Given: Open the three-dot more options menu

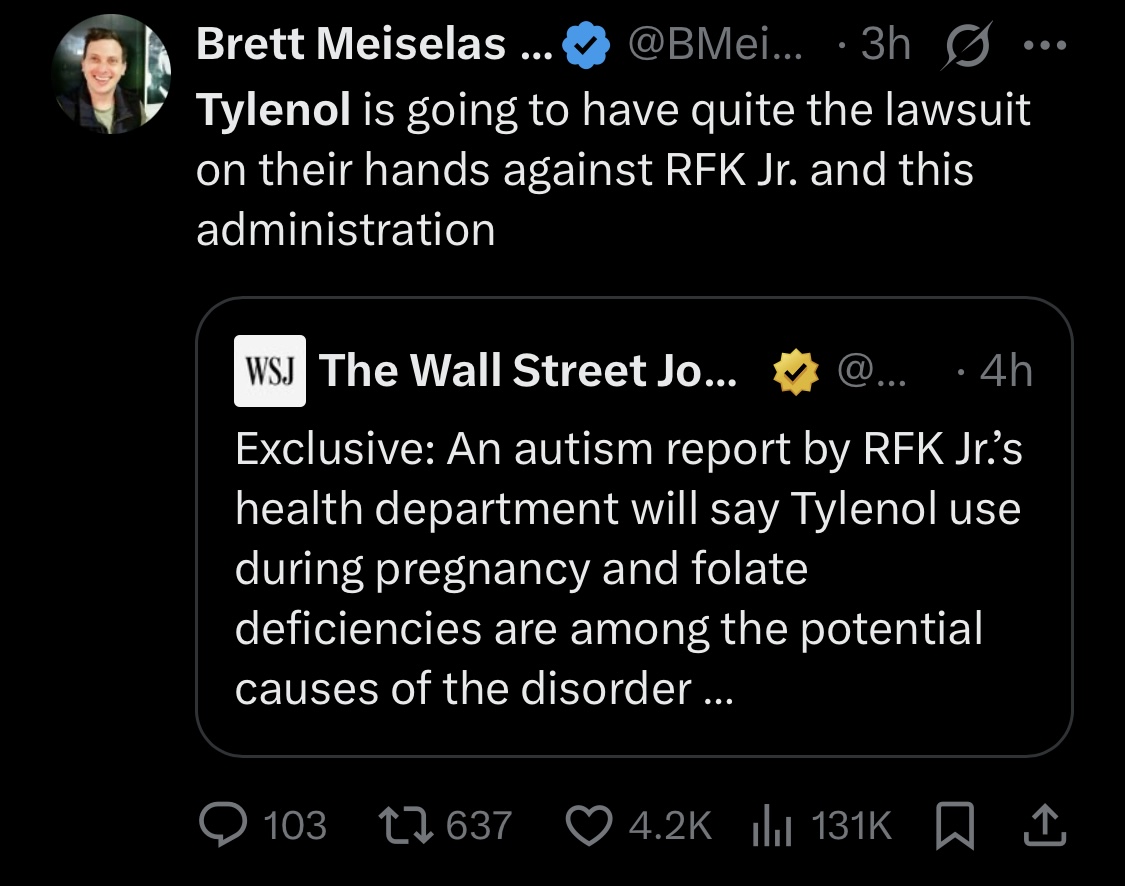Looking at the screenshot, I should pos(1044,46).
